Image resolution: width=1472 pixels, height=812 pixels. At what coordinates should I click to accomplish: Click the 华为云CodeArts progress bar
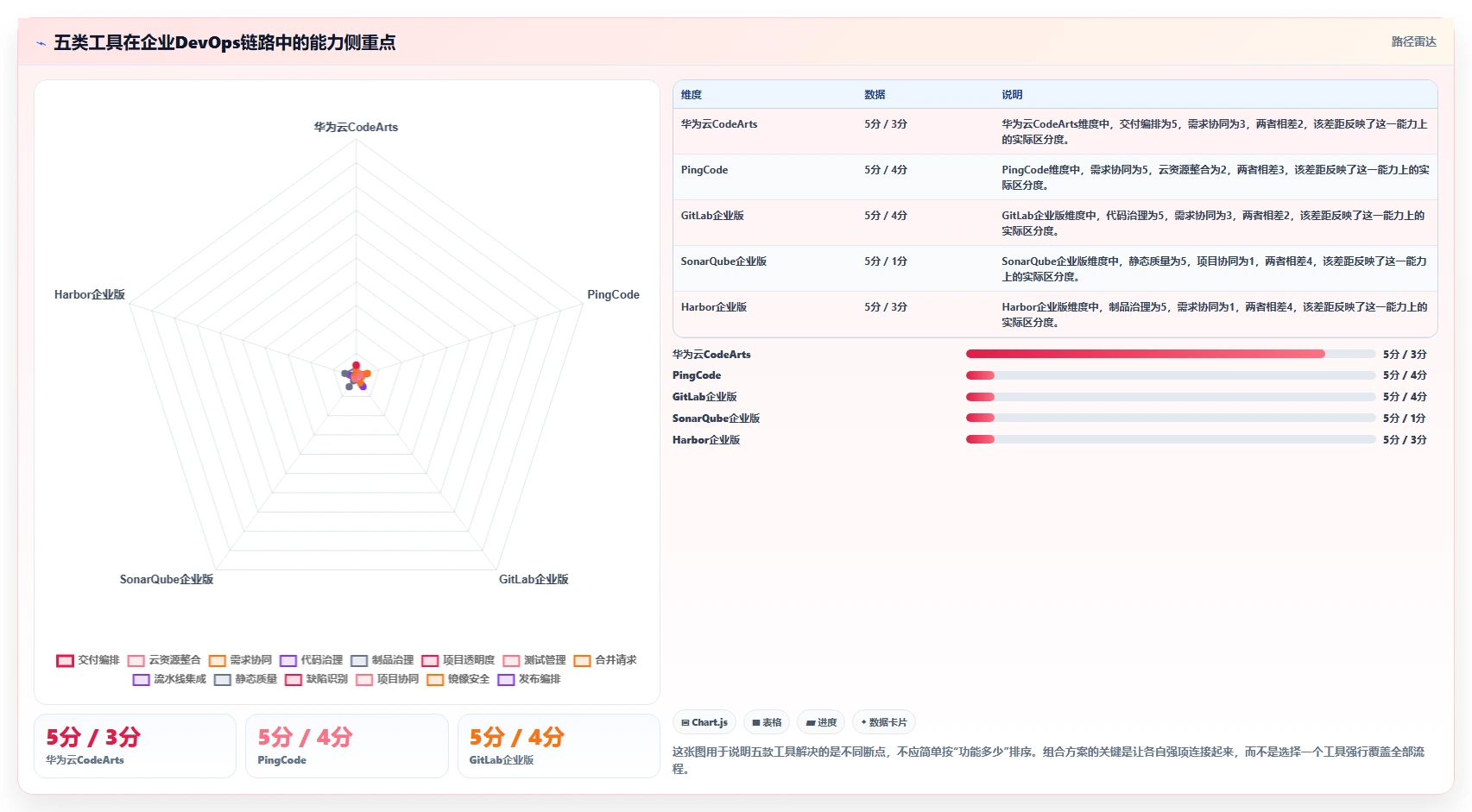pos(1171,354)
